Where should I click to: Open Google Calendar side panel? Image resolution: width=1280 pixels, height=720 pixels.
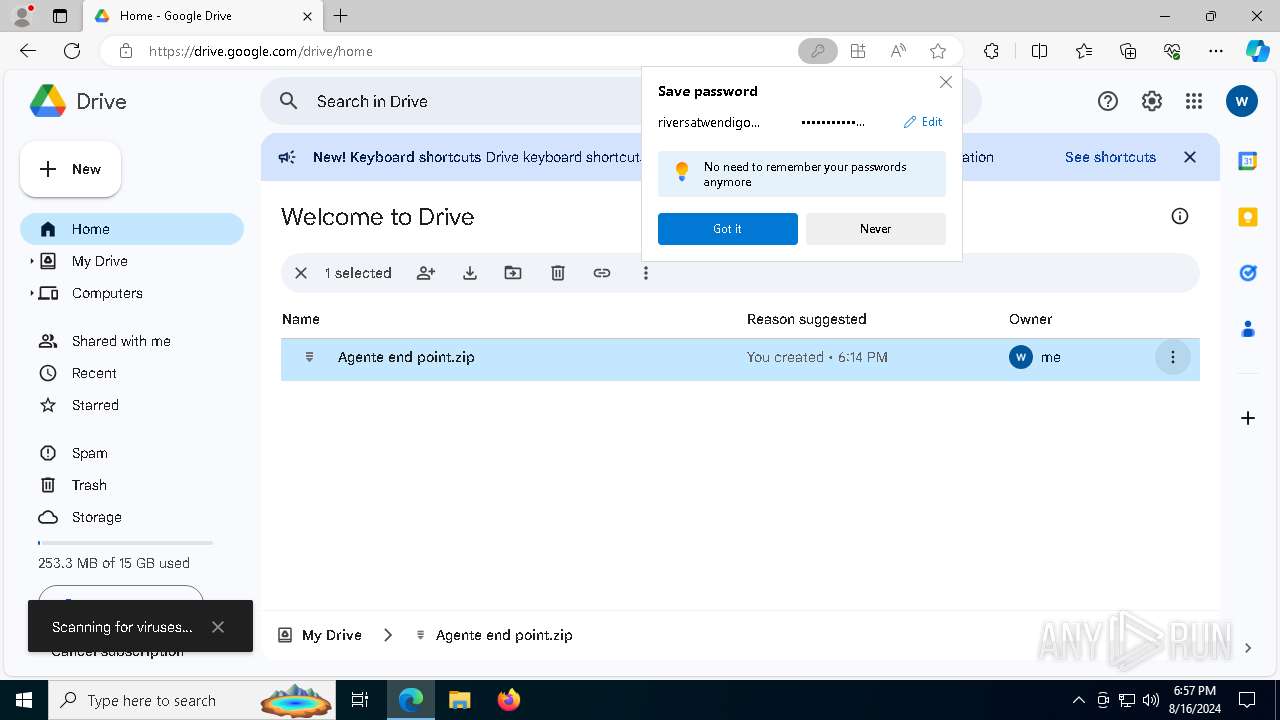(1248, 161)
